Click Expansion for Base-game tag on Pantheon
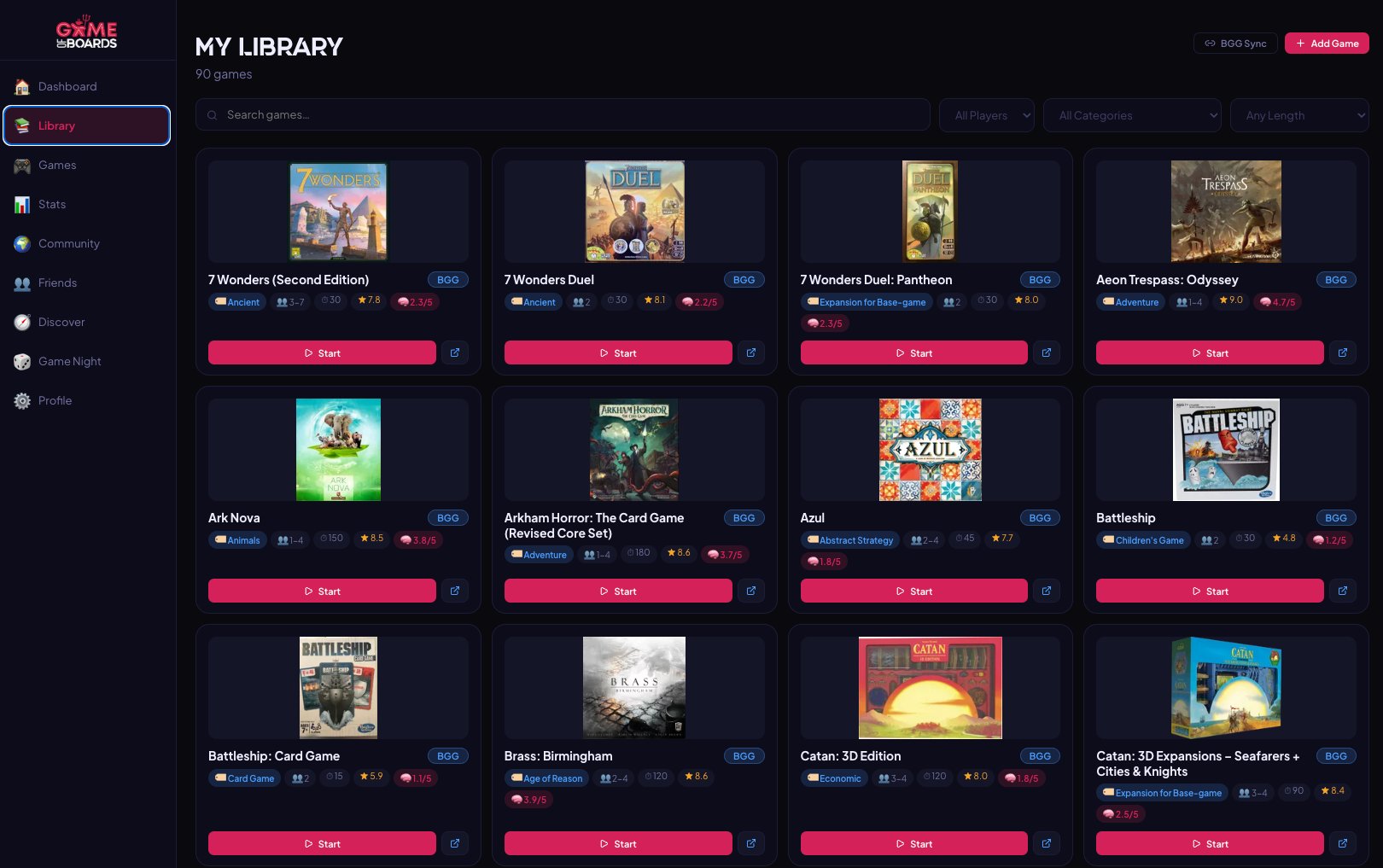Viewport: 1383px width, 868px height. click(x=867, y=302)
